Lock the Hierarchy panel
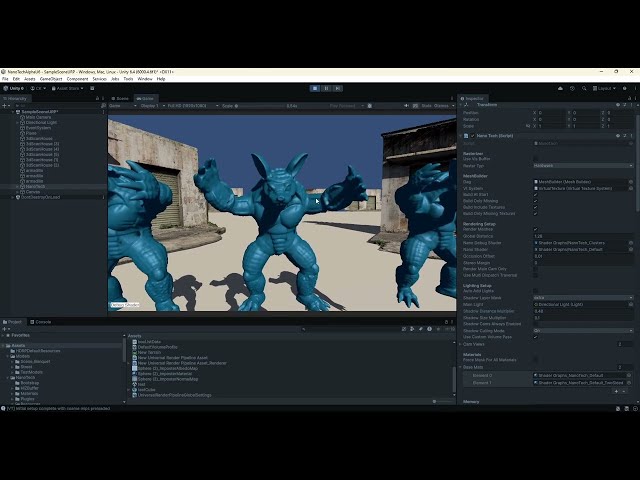 (x=97, y=98)
